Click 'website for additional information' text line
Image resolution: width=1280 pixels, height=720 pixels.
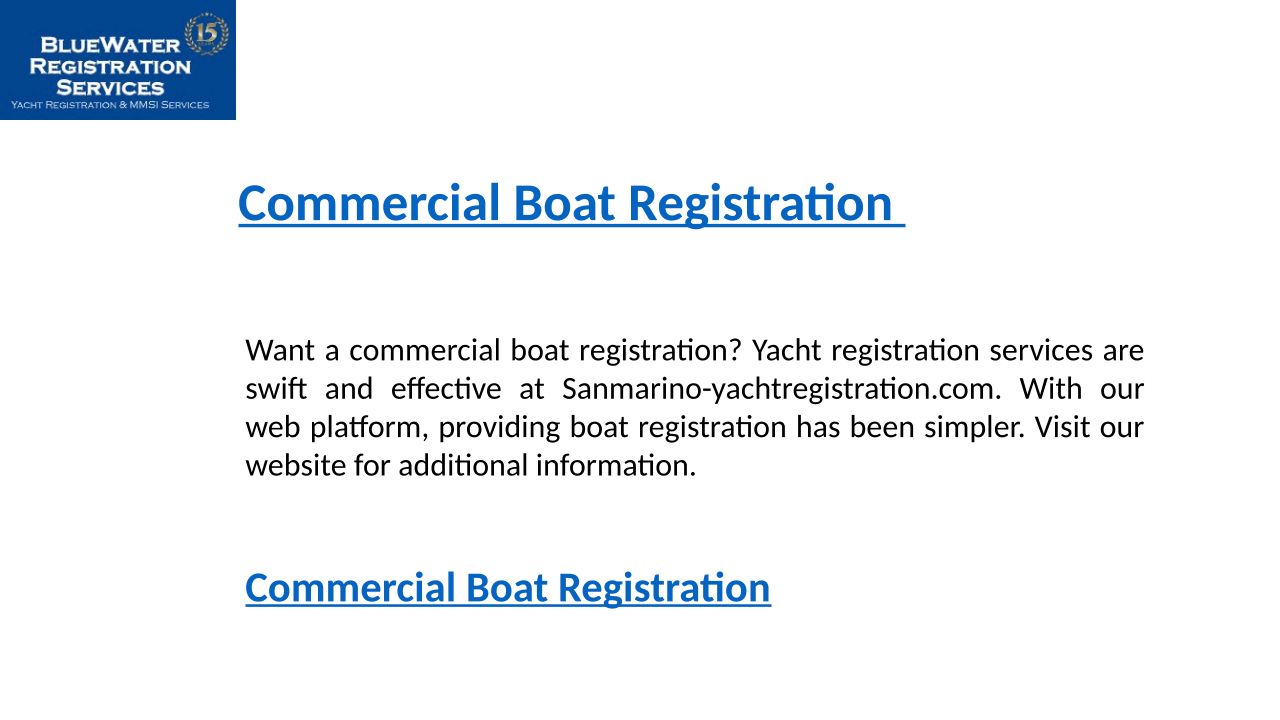click(x=470, y=465)
